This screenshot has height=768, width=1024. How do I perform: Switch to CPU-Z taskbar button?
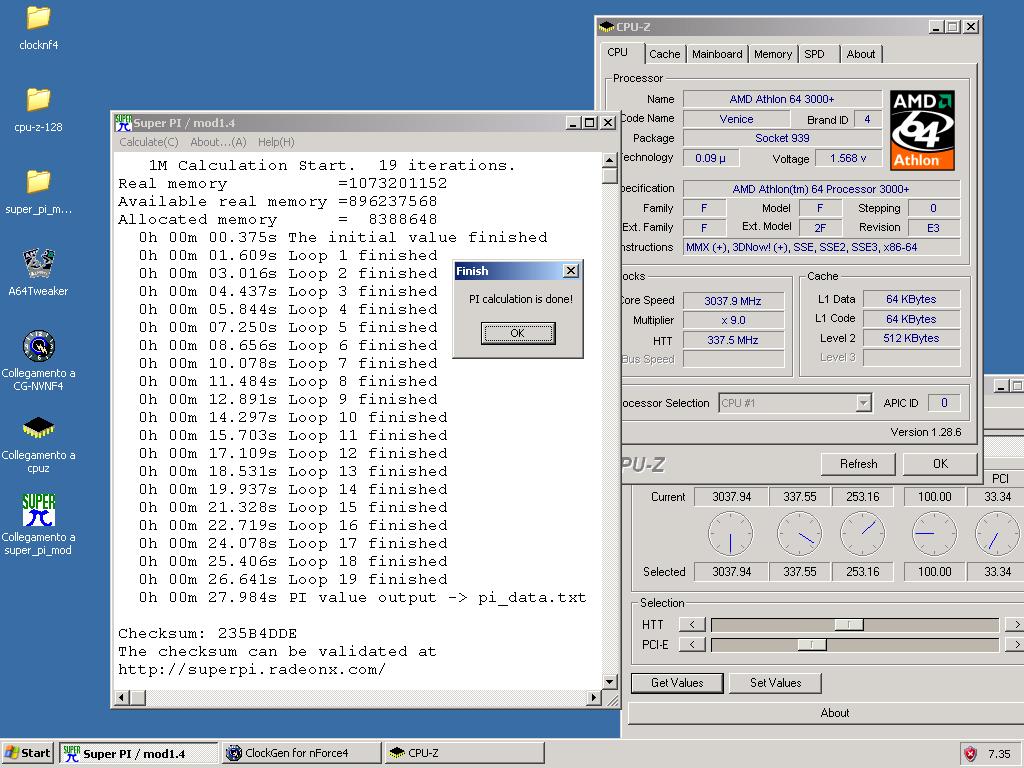click(465, 753)
